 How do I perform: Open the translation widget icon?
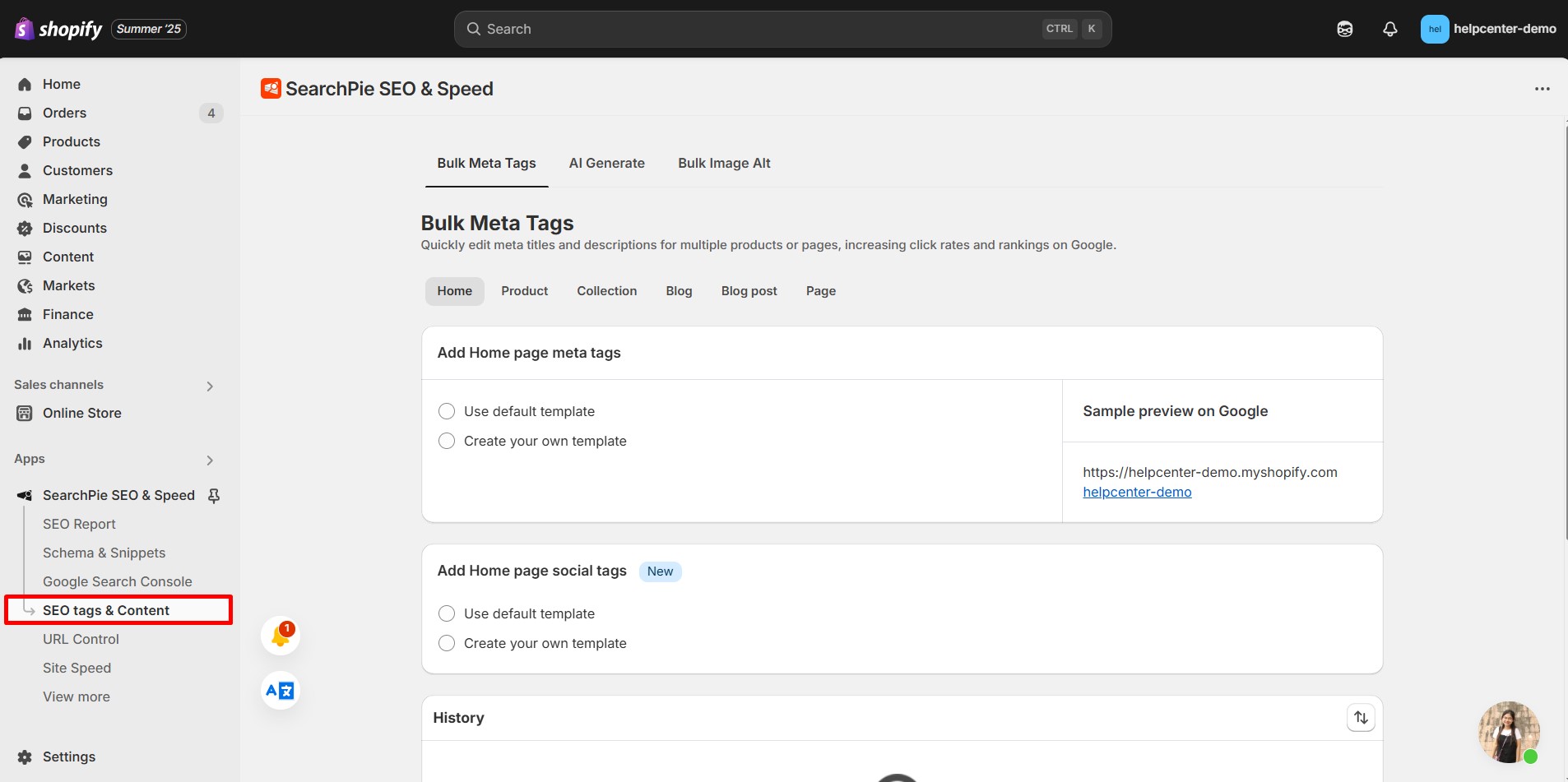(280, 690)
